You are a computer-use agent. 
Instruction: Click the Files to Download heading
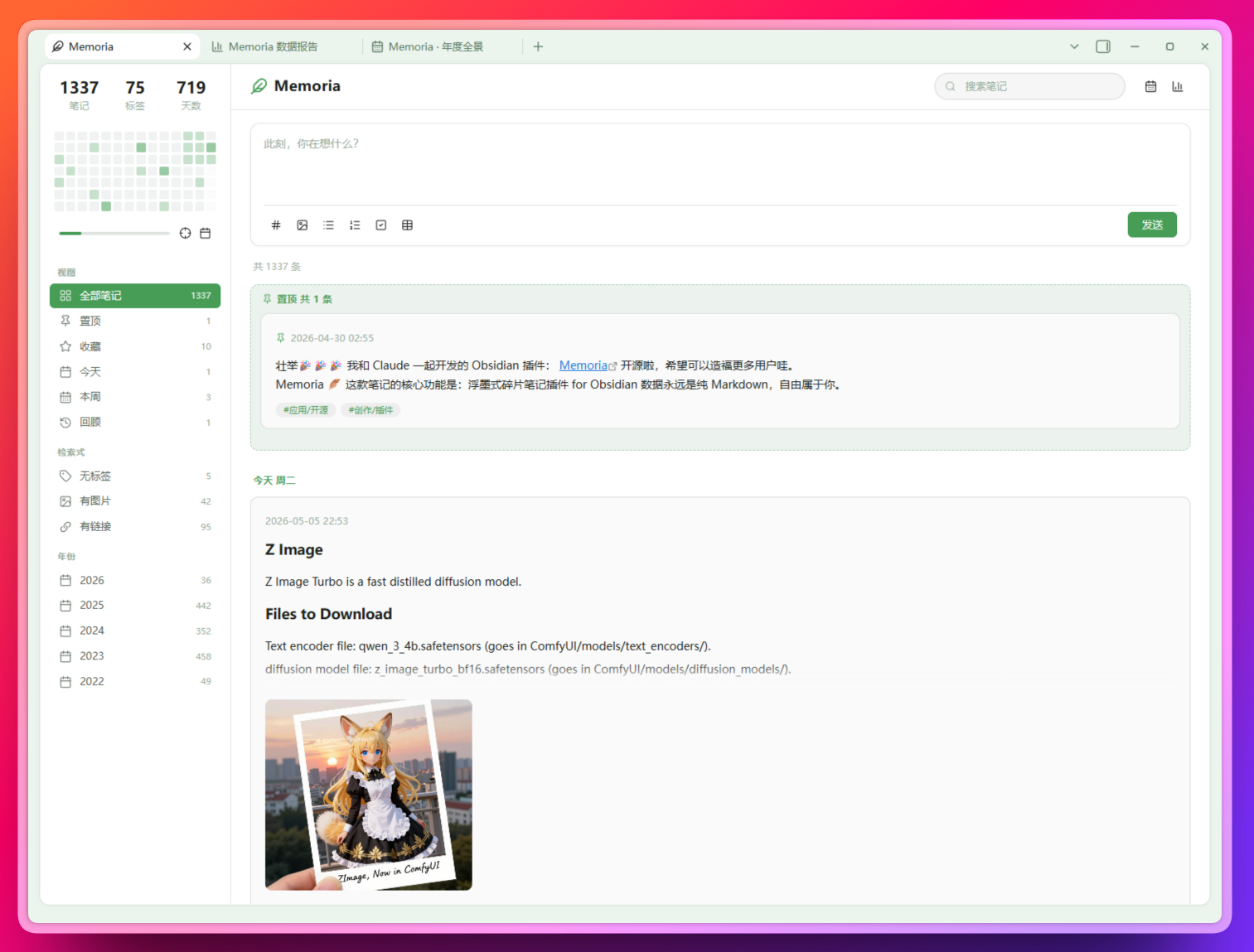coord(329,614)
